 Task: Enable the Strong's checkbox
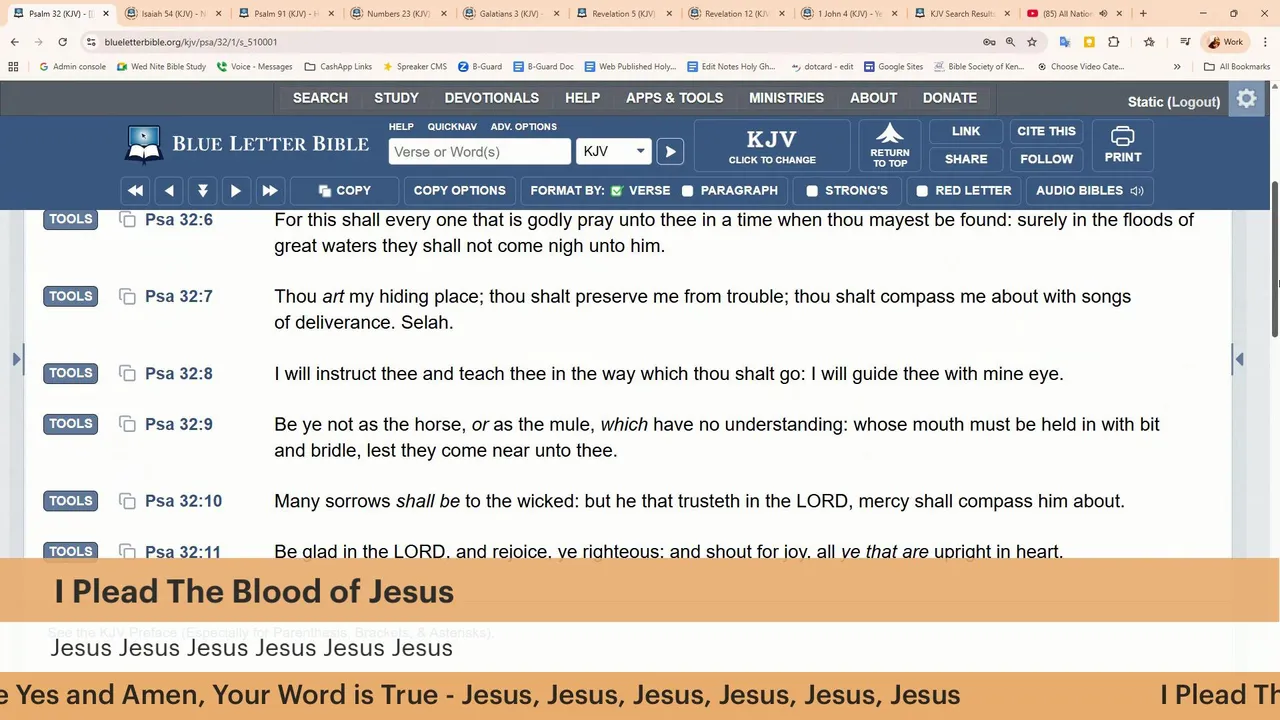pos(812,190)
